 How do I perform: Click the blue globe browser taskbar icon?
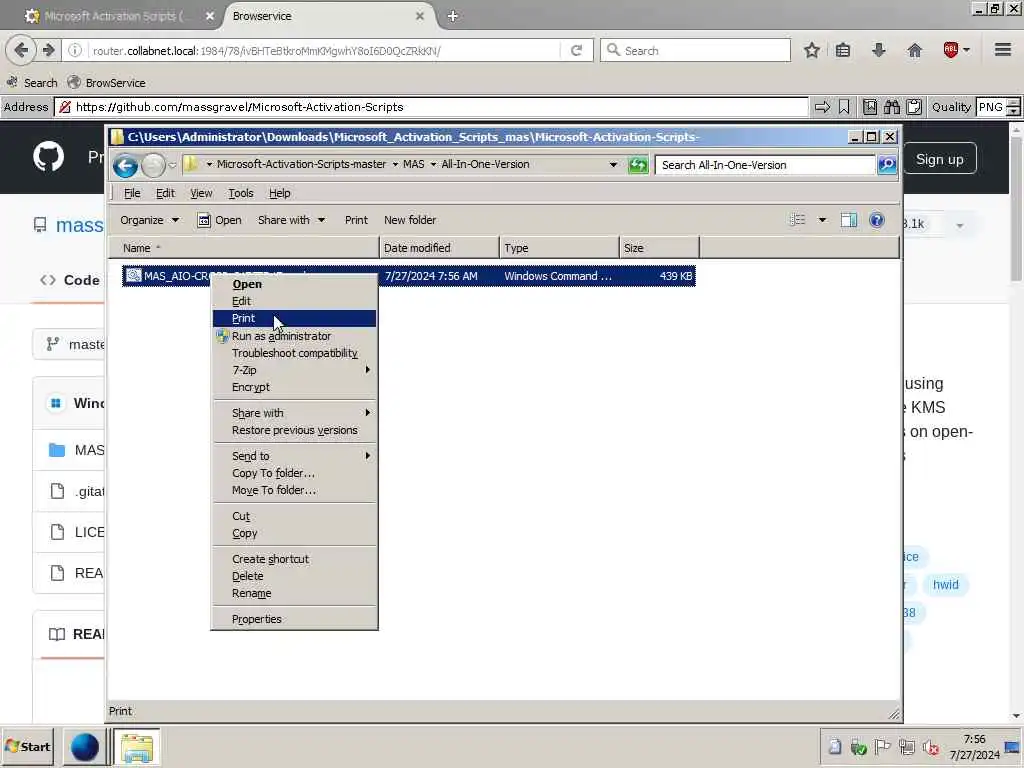(x=85, y=747)
